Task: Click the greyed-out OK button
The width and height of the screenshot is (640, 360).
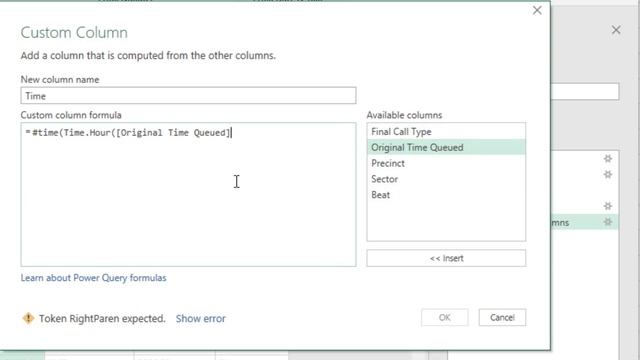Action: pyautogui.click(x=444, y=318)
